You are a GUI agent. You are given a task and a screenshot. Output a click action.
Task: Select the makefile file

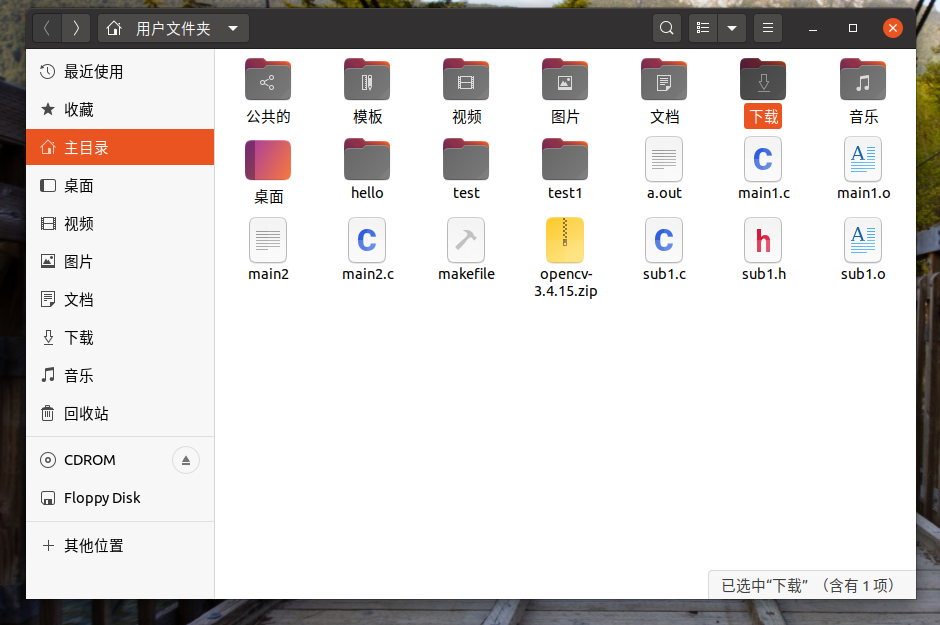[466, 248]
